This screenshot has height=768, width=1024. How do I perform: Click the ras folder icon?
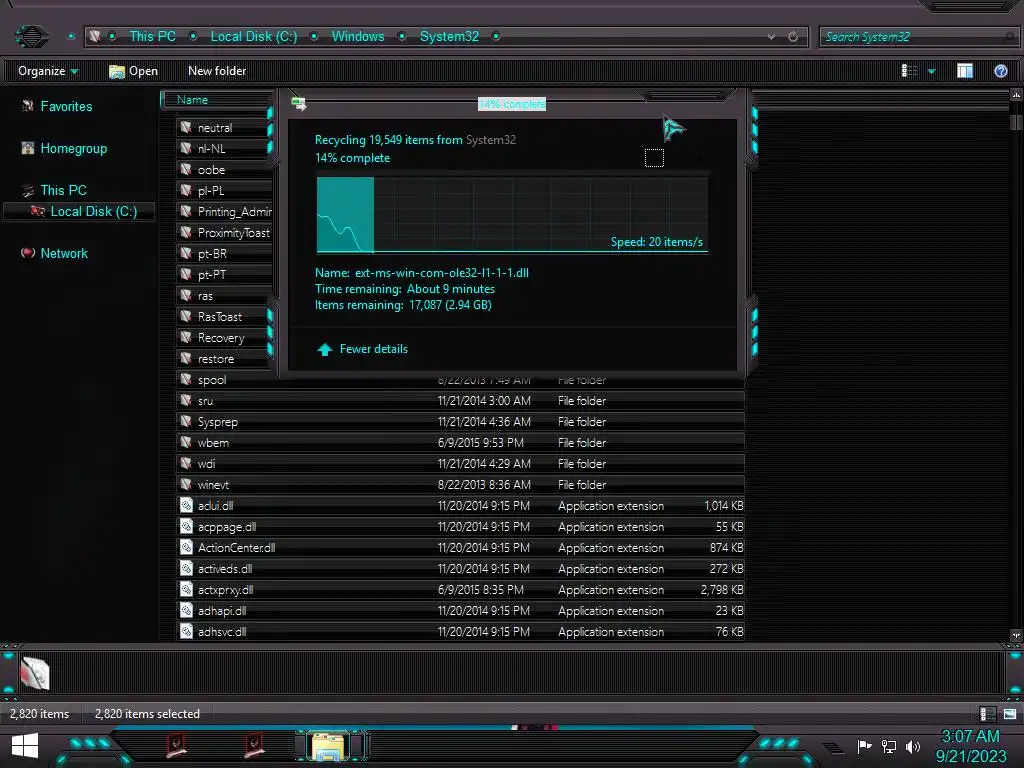(x=186, y=295)
